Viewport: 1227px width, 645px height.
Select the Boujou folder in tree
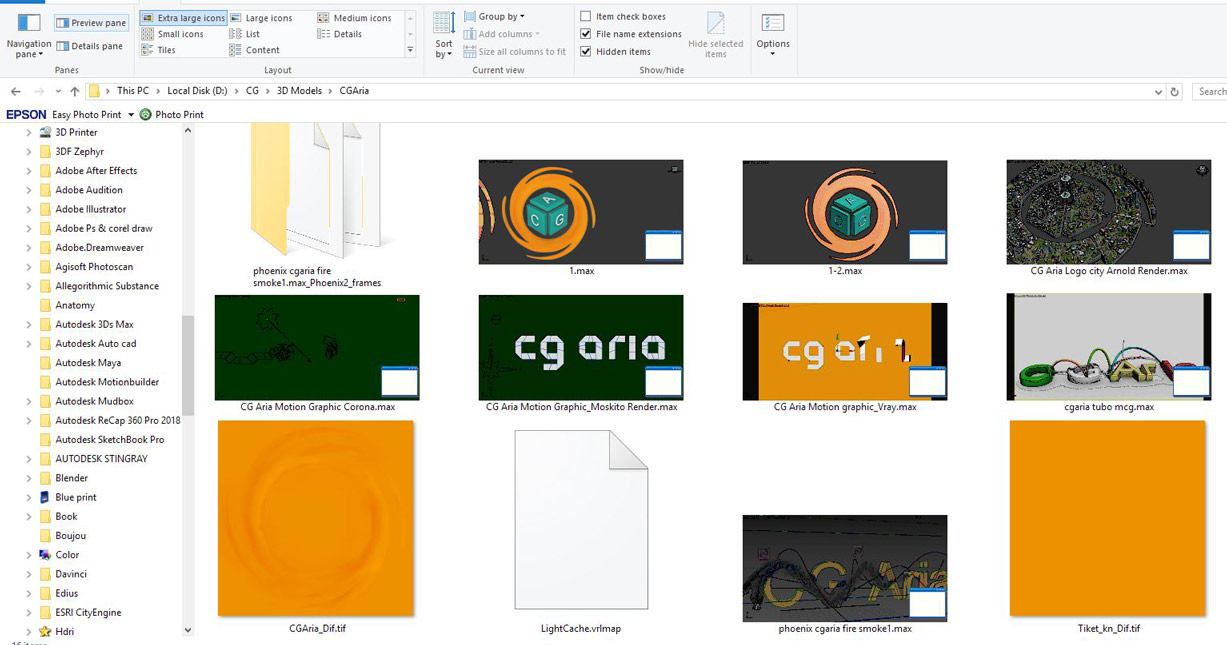pos(70,536)
